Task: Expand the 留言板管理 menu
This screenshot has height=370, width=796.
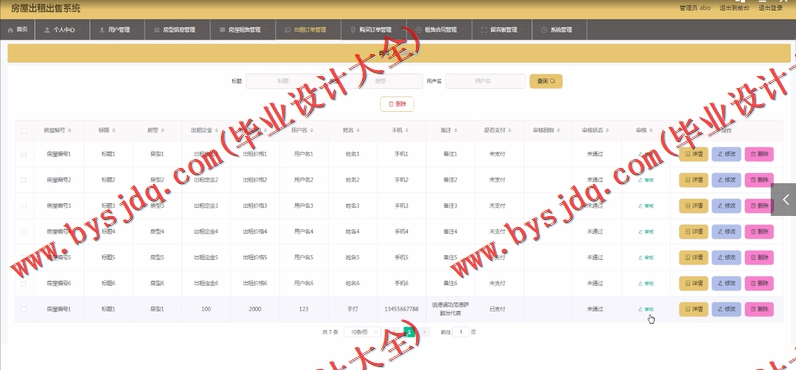Action: tap(502, 30)
